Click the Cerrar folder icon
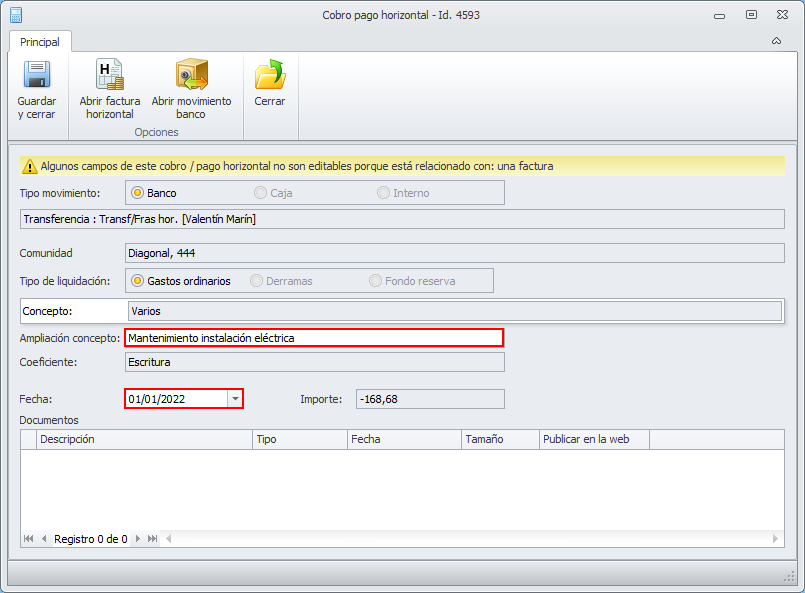This screenshot has width=805, height=593. tap(270, 76)
